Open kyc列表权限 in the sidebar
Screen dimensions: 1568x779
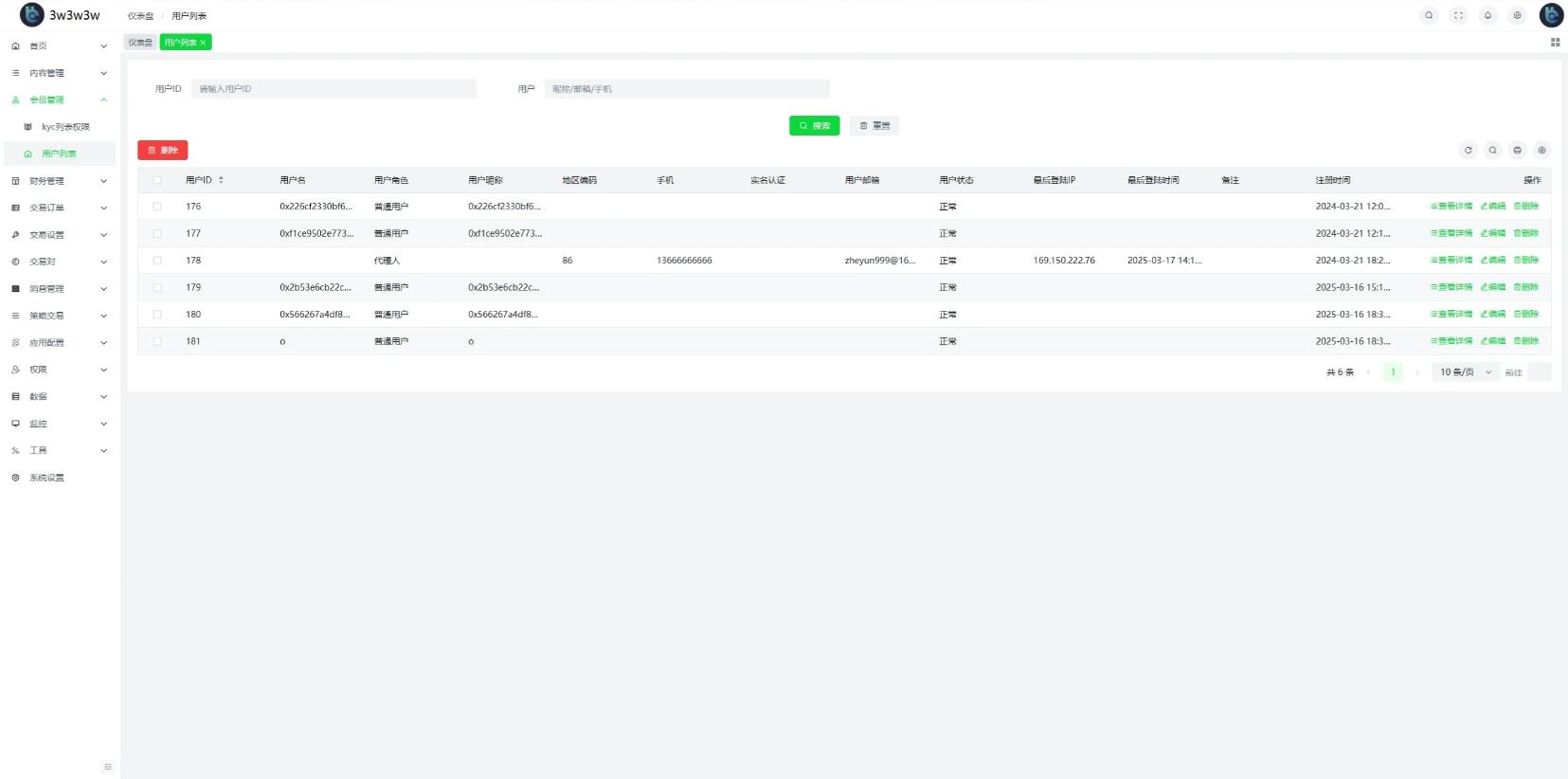(x=65, y=127)
